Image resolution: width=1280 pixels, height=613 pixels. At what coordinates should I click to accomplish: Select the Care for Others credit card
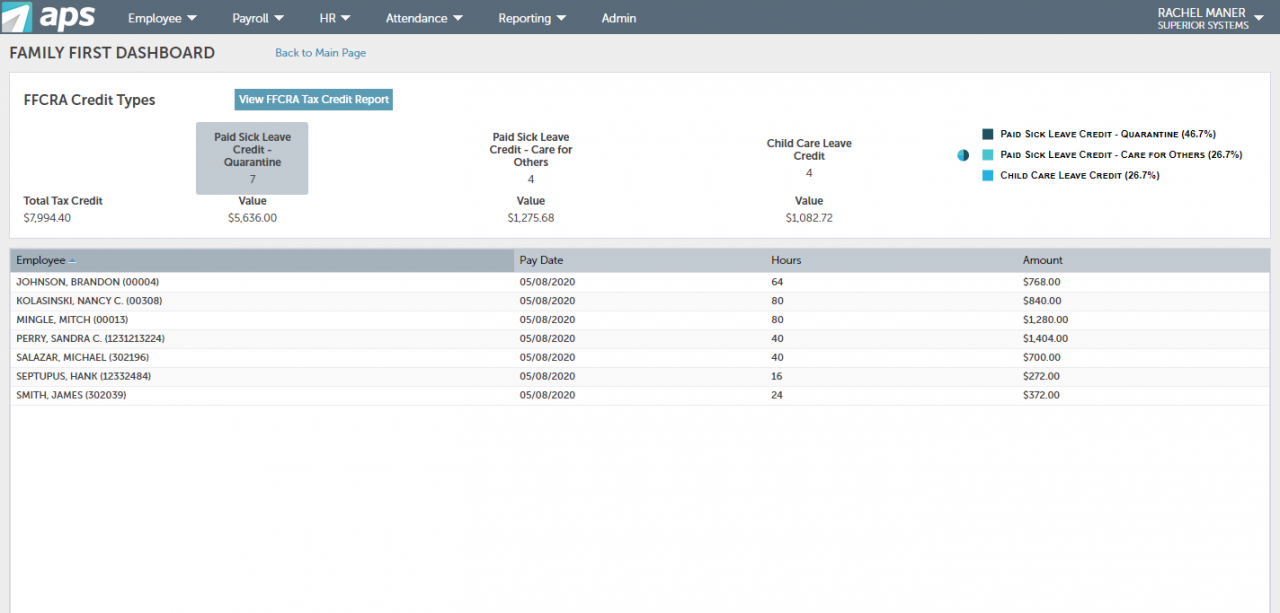pyautogui.click(x=531, y=158)
